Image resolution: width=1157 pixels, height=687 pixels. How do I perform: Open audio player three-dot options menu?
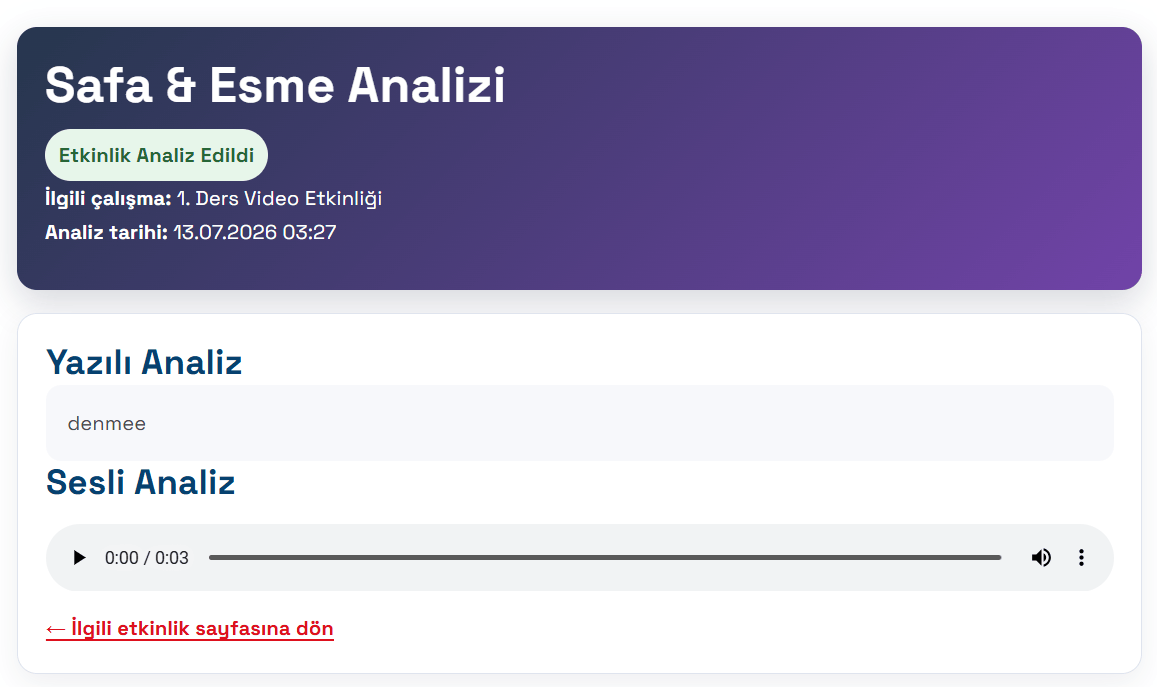click(x=1081, y=558)
